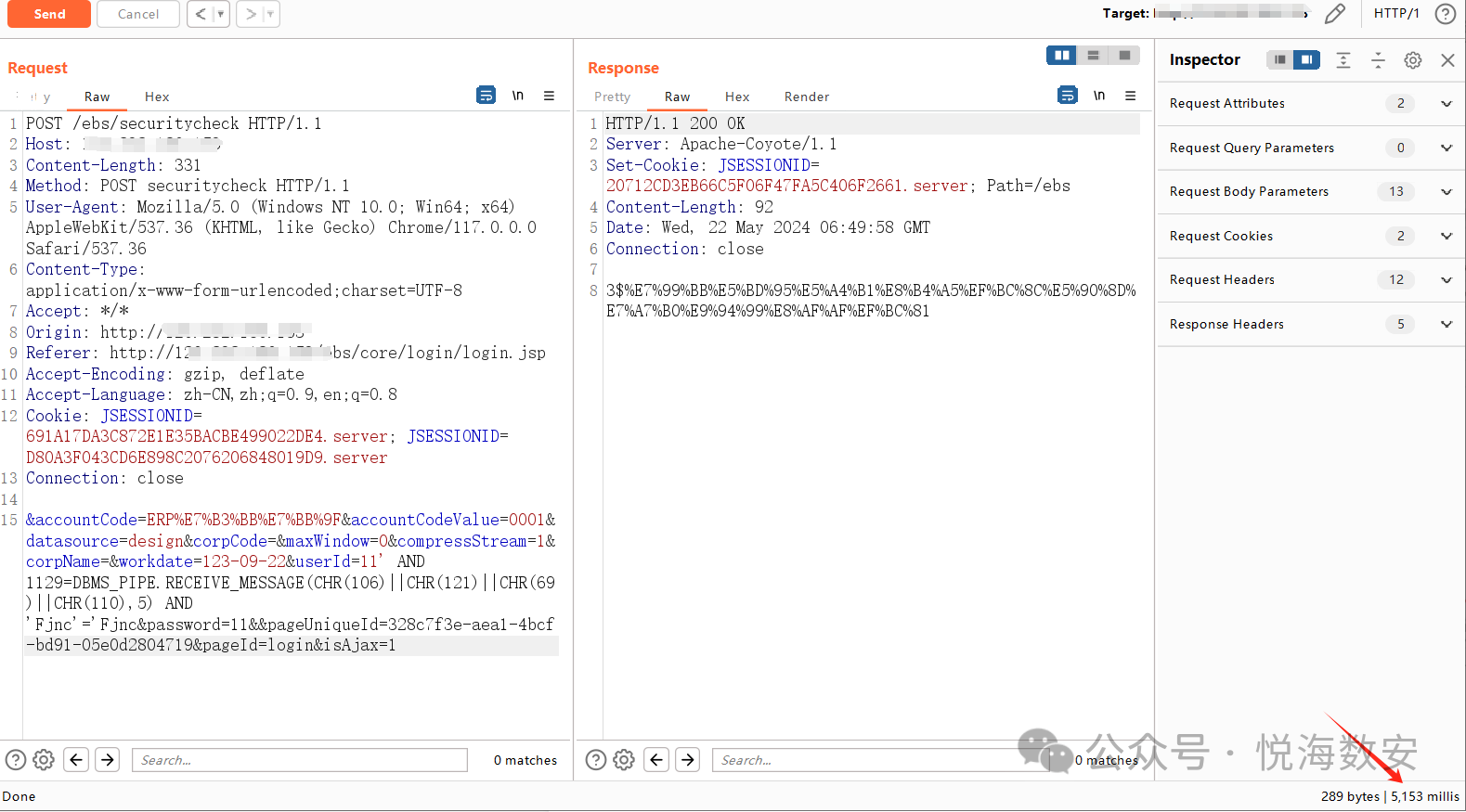Screen dimensions: 1466x812
Task: Select combined tabbed layout icon
Action: 1124,56
